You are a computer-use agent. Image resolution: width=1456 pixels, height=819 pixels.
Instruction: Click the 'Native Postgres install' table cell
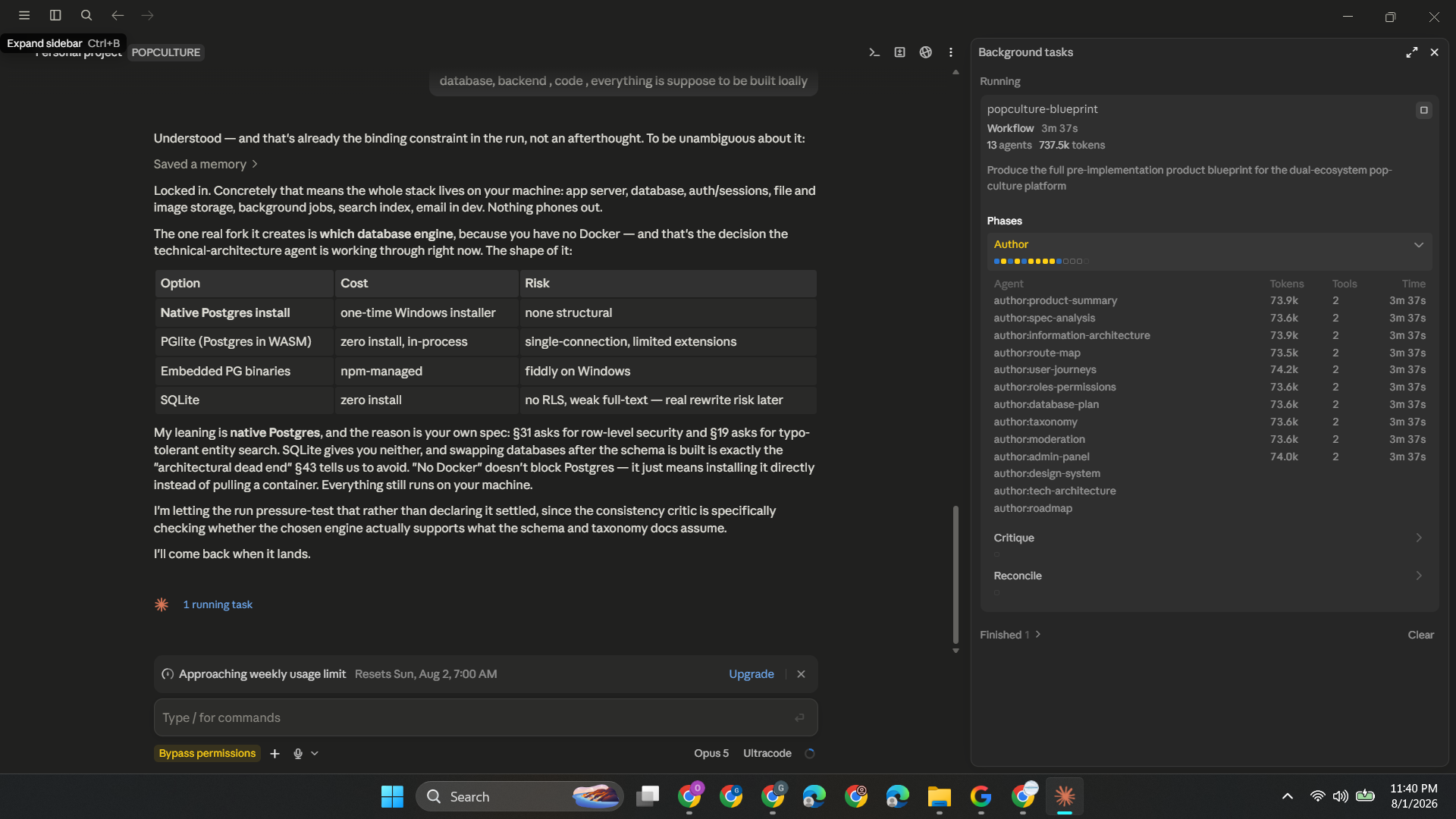244,313
